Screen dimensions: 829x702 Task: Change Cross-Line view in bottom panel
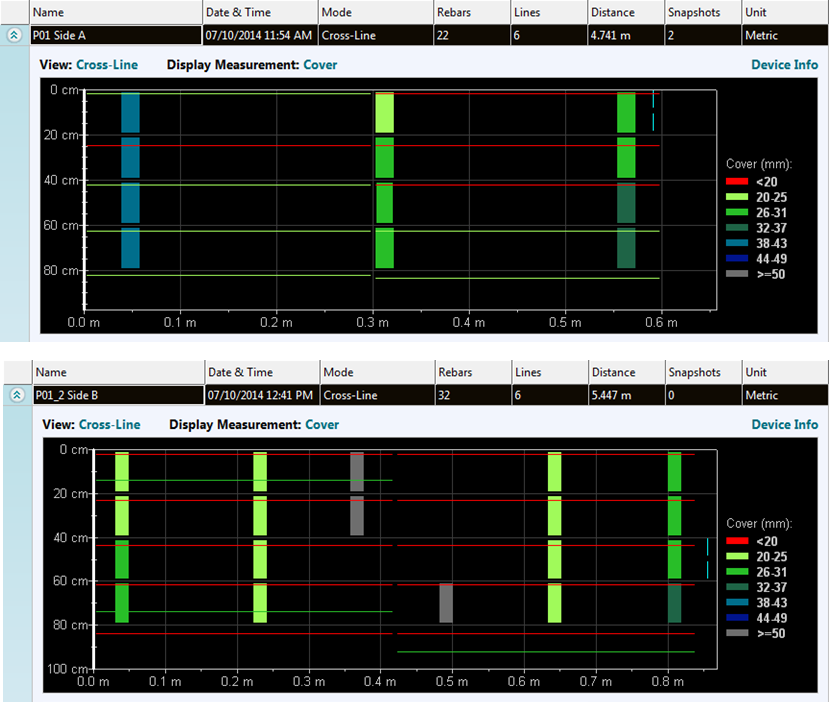point(109,424)
